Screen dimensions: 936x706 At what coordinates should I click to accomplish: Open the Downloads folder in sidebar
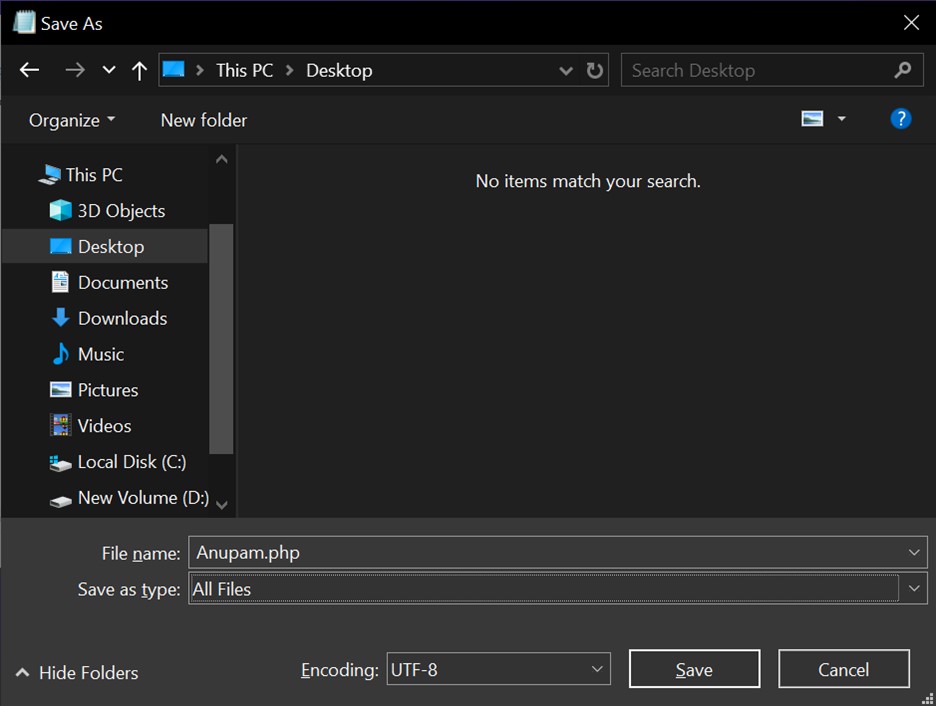121,318
